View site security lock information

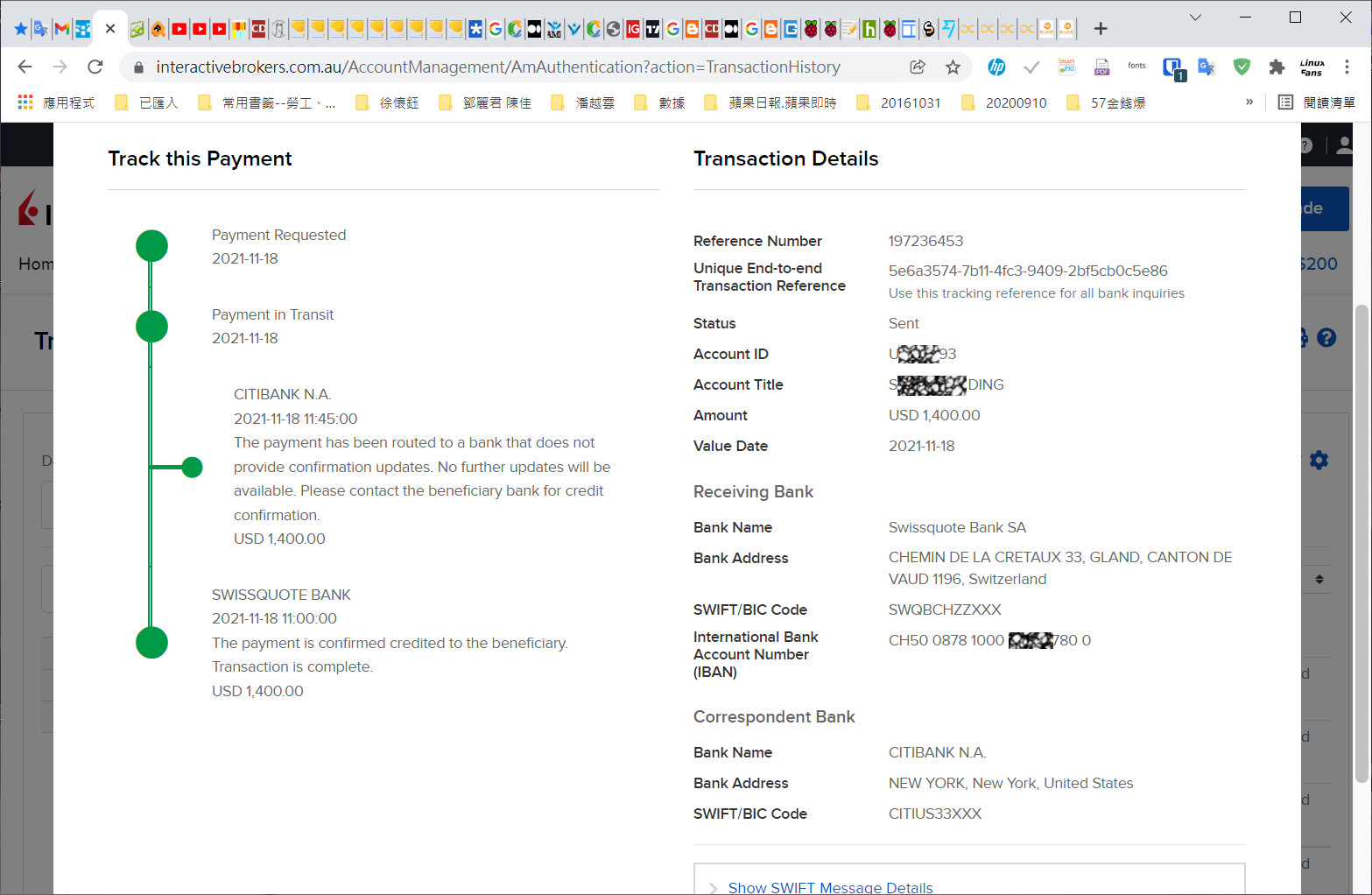[138, 67]
